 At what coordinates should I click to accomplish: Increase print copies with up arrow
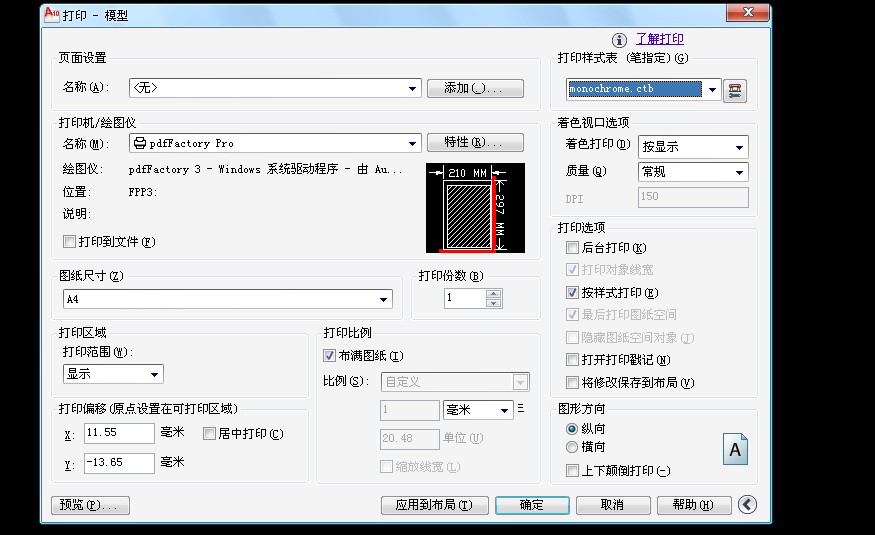click(492, 294)
